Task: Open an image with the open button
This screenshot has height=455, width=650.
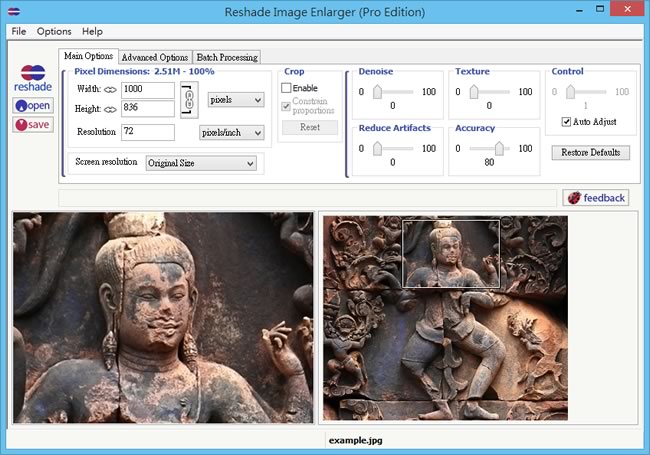Action: coord(33,105)
